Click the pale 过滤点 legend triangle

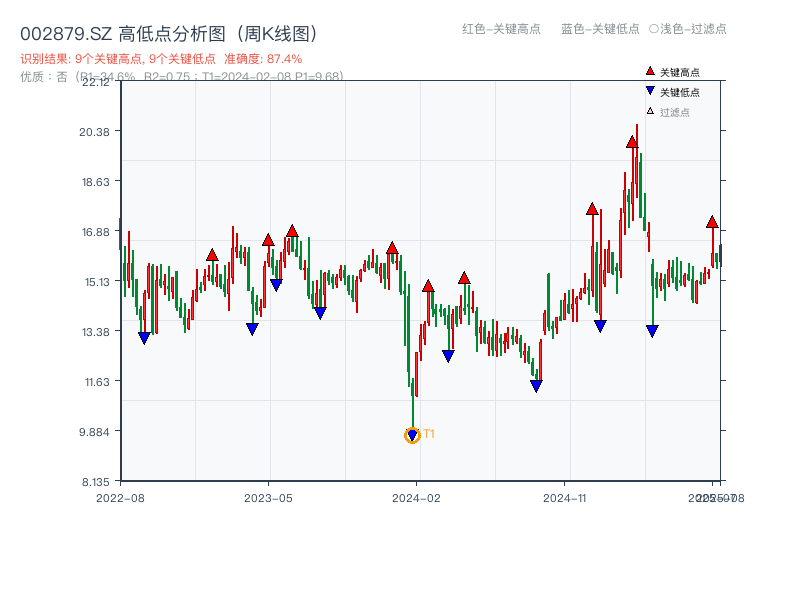650,111
